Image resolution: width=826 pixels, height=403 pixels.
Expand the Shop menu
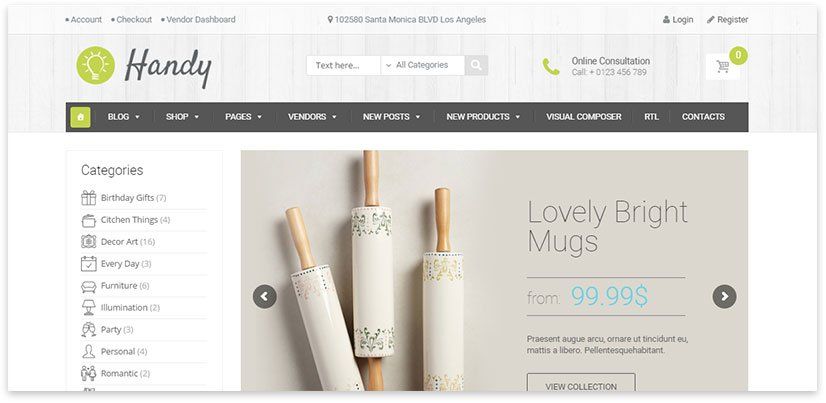tap(182, 117)
